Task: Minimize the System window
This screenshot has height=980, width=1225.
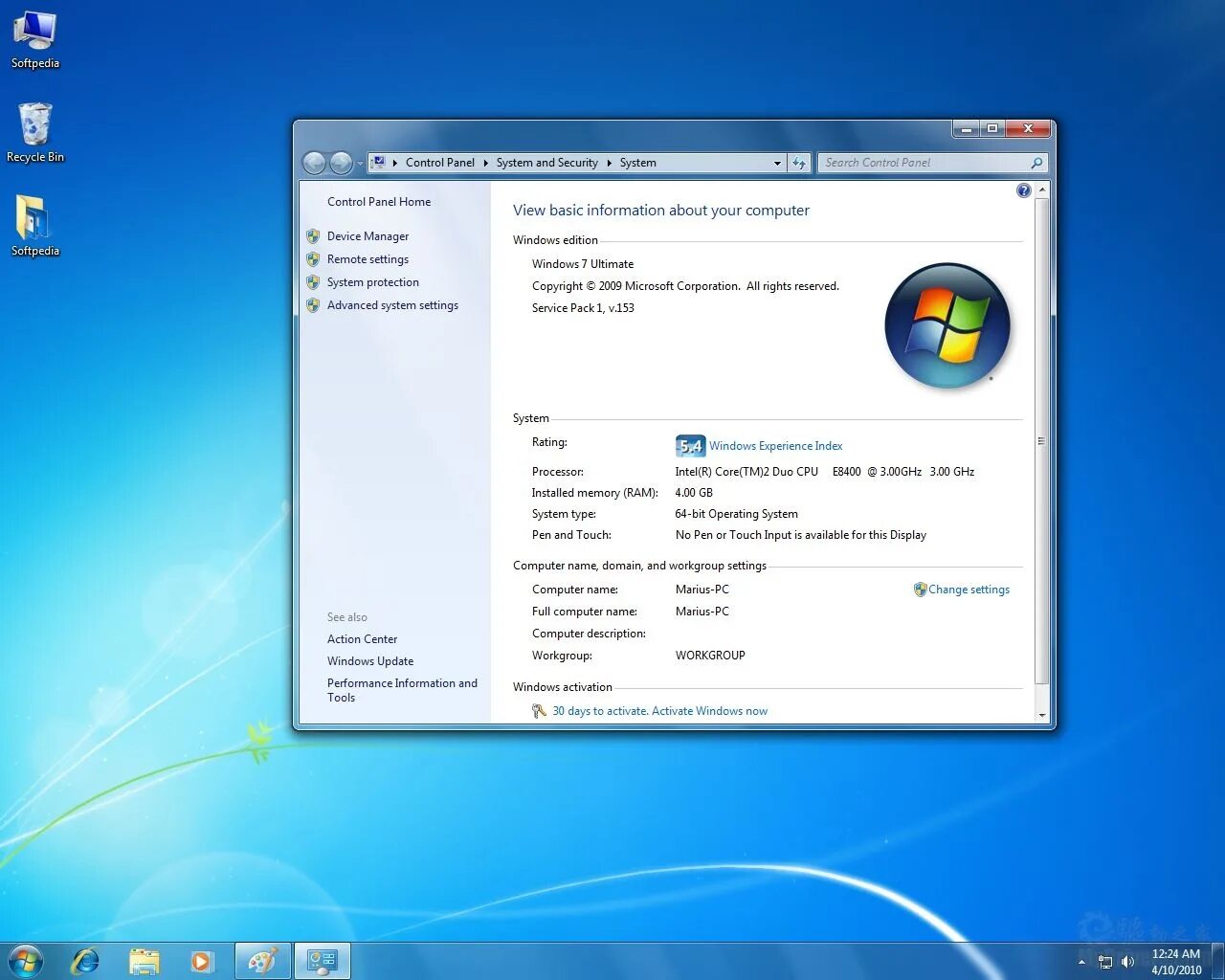Action: [x=966, y=128]
